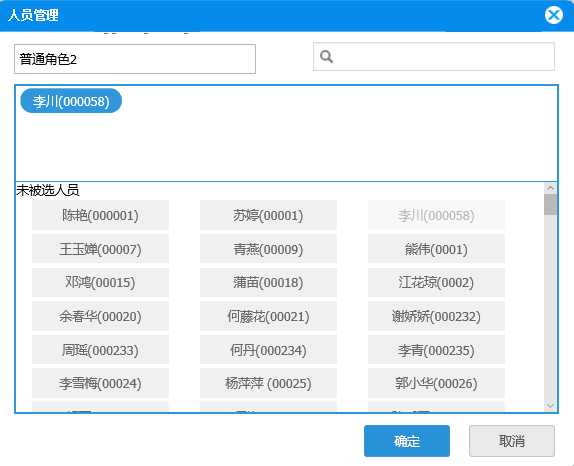Viewport: 574px width, 466px height.
Task: Add 青燕(00009) to the role
Action: pos(268,249)
